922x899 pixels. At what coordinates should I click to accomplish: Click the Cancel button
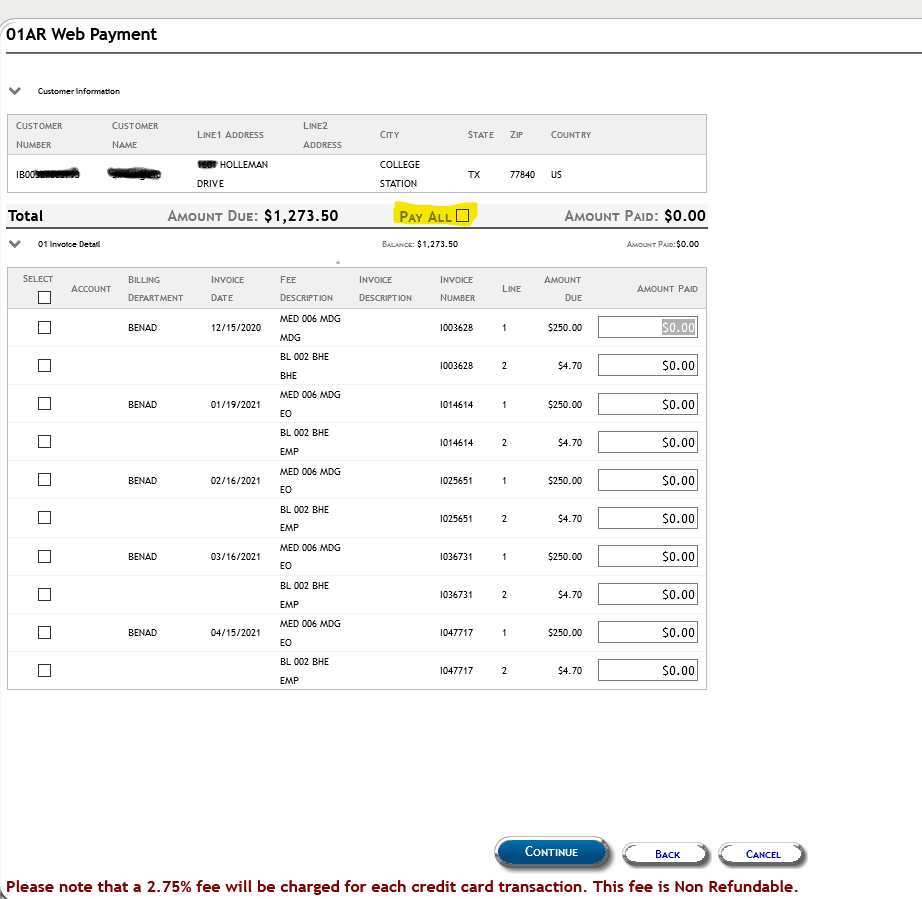point(762,854)
